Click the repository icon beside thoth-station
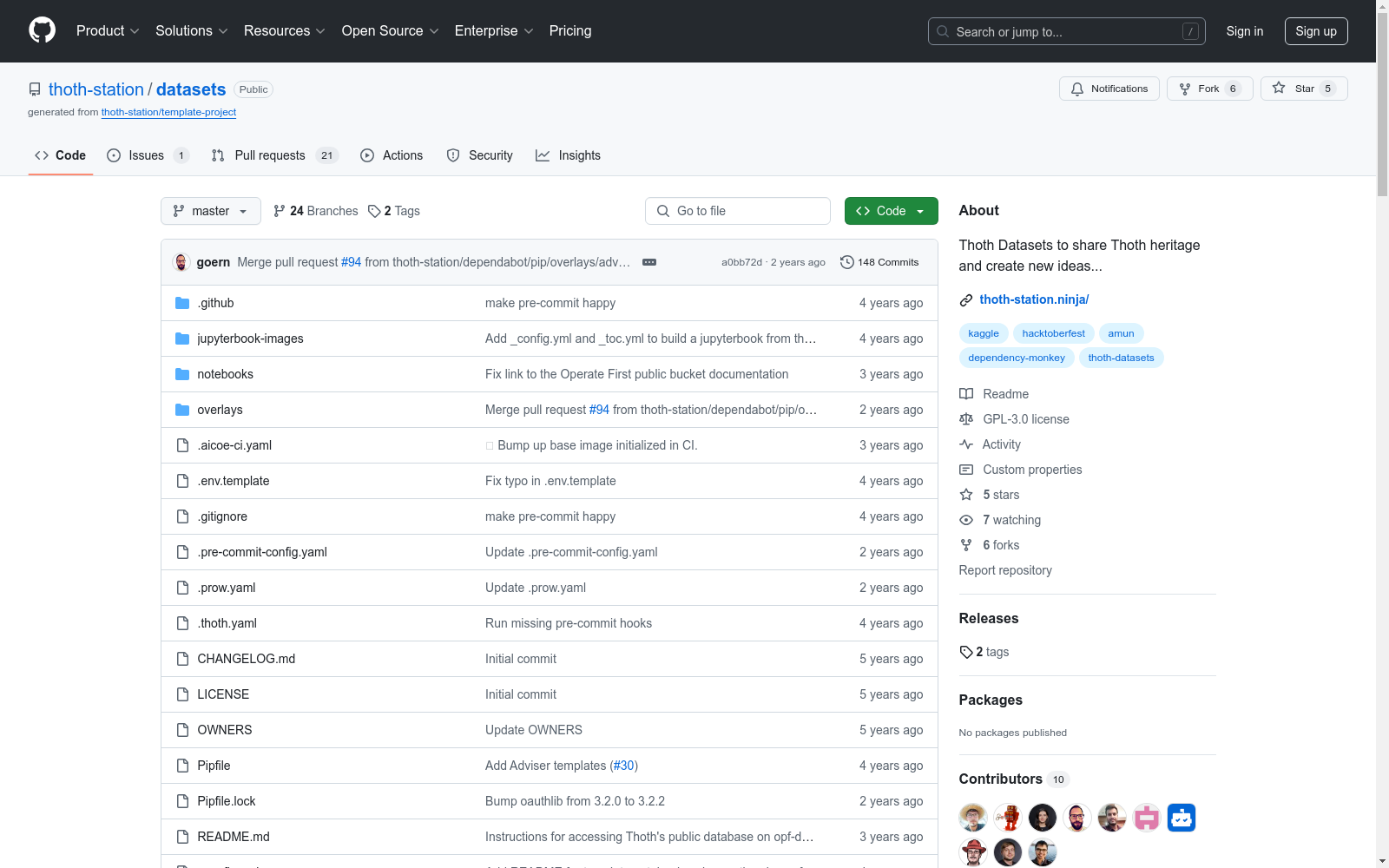Screen dimensions: 1389x868 click(x=35, y=89)
